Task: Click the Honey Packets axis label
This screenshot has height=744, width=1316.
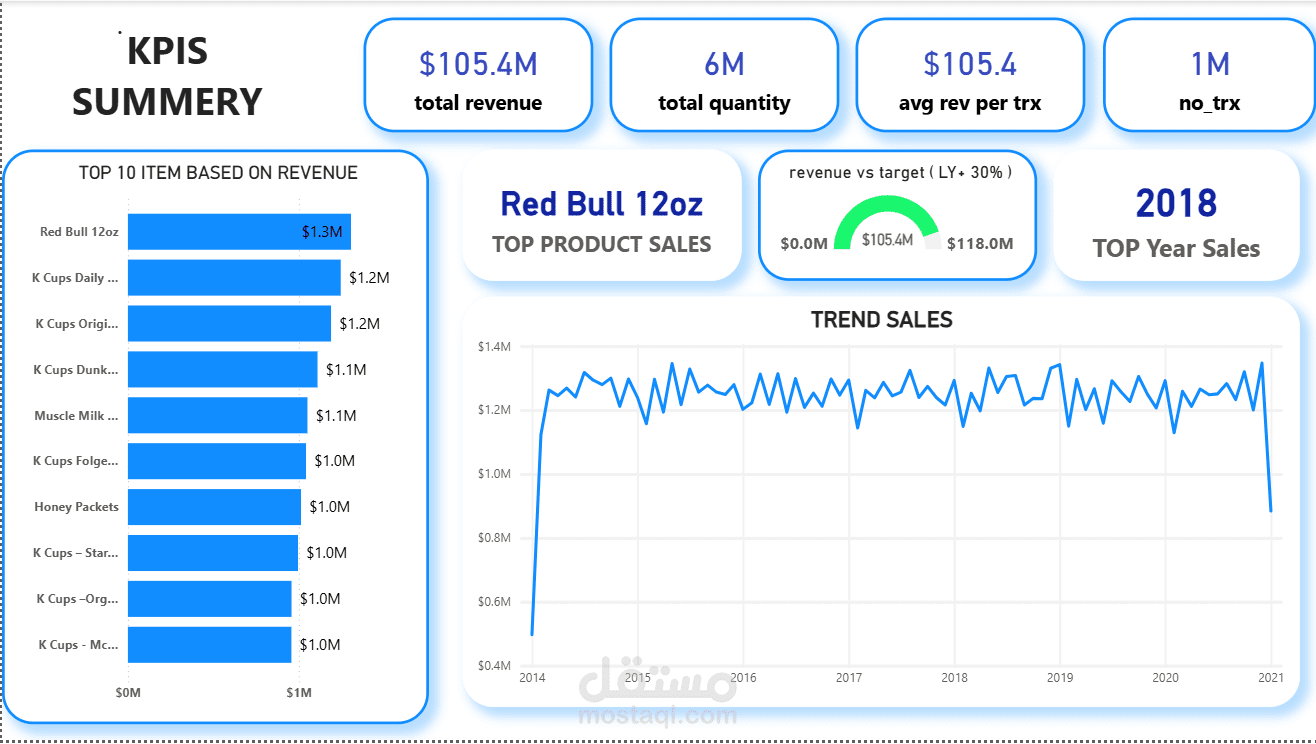Action: pyautogui.click(x=76, y=507)
